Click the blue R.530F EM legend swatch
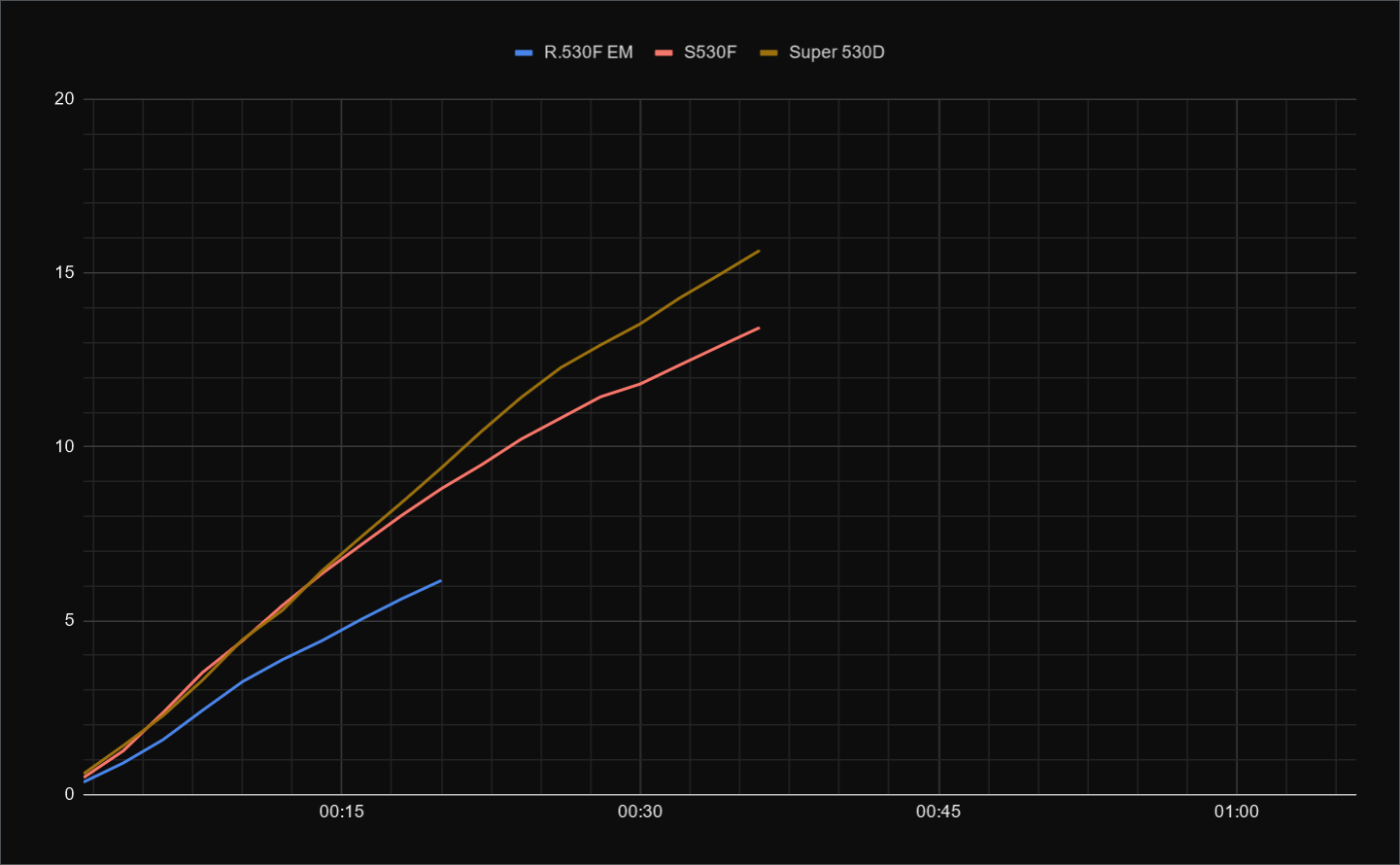The width and height of the screenshot is (1400, 865). point(524,52)
